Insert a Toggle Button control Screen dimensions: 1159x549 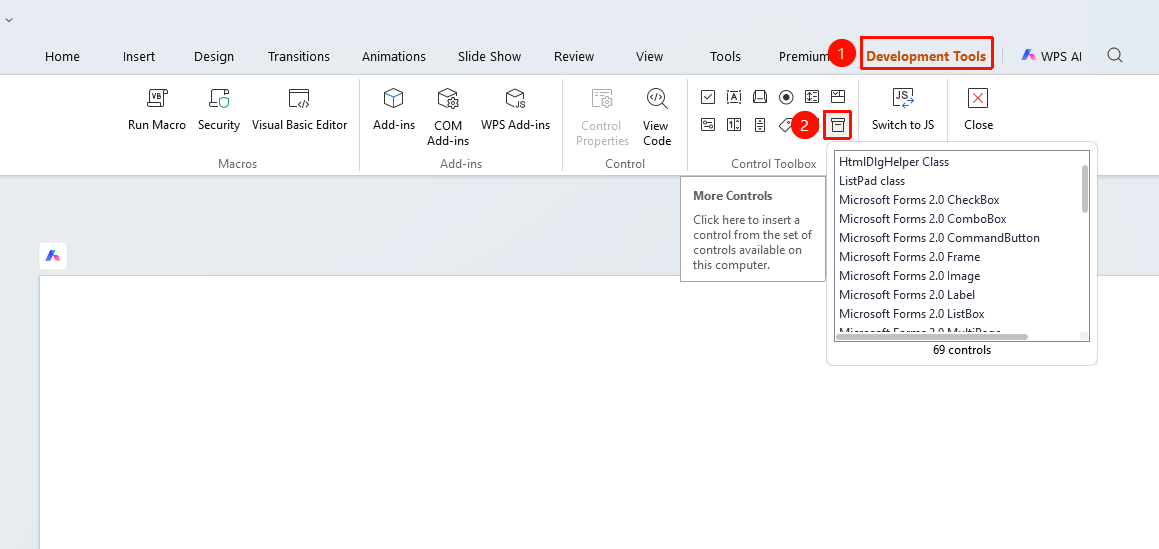coord(708,125)
